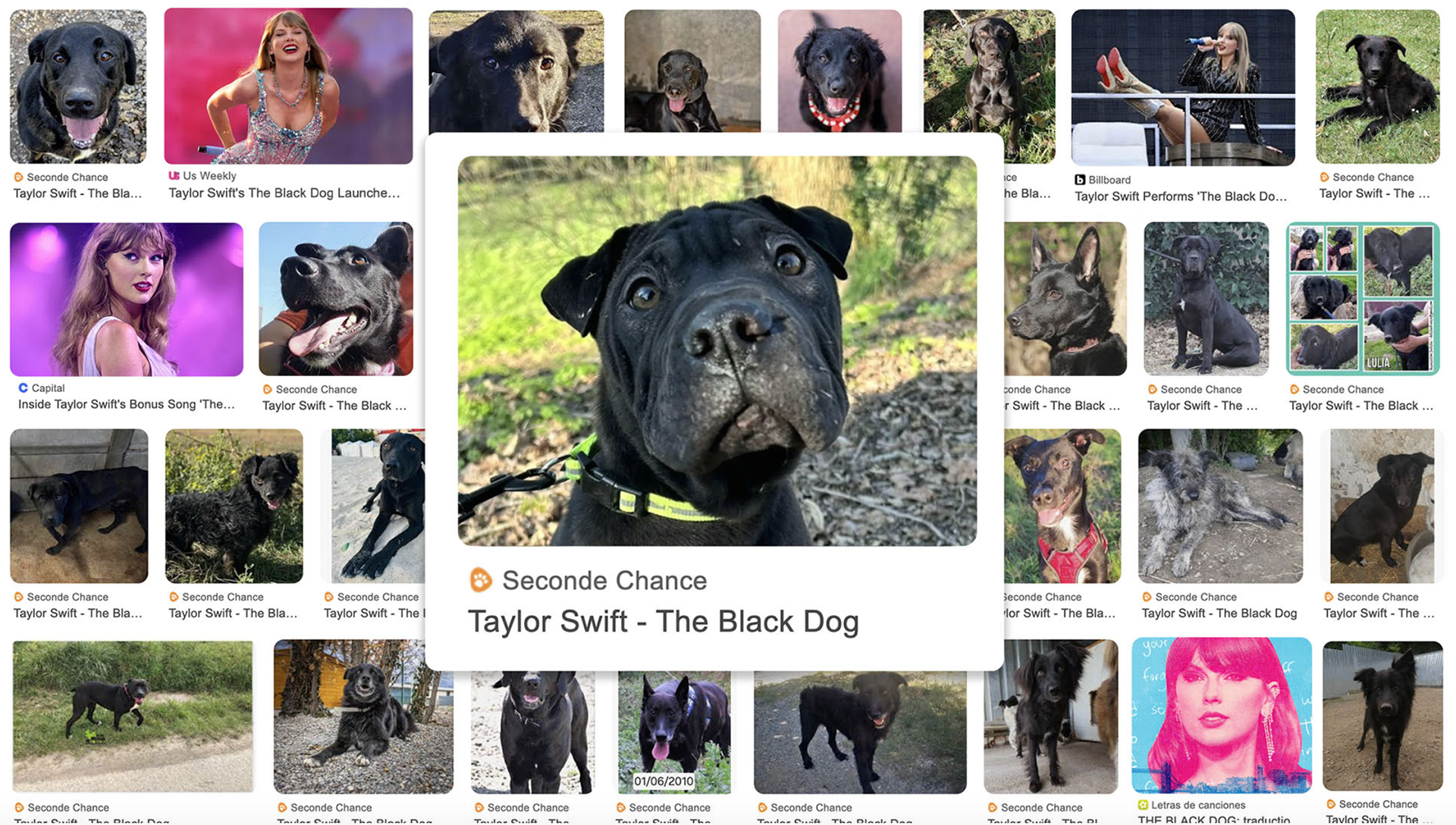Click the Capital source favicon

[23, 387]
